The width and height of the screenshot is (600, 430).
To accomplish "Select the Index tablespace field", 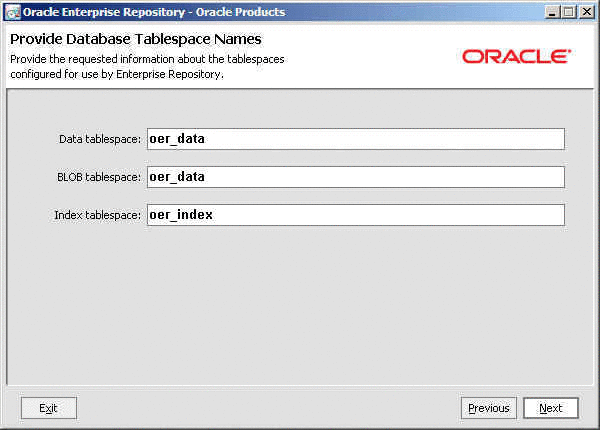I will coord(355,215).
